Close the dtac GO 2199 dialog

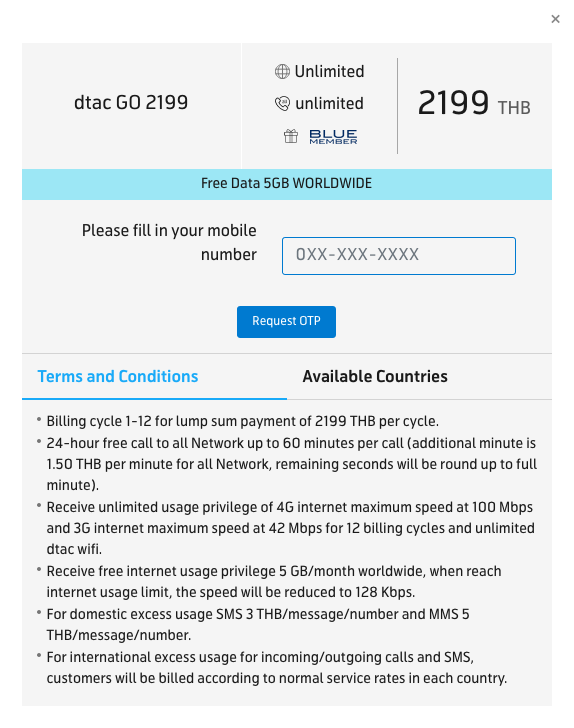555,19
